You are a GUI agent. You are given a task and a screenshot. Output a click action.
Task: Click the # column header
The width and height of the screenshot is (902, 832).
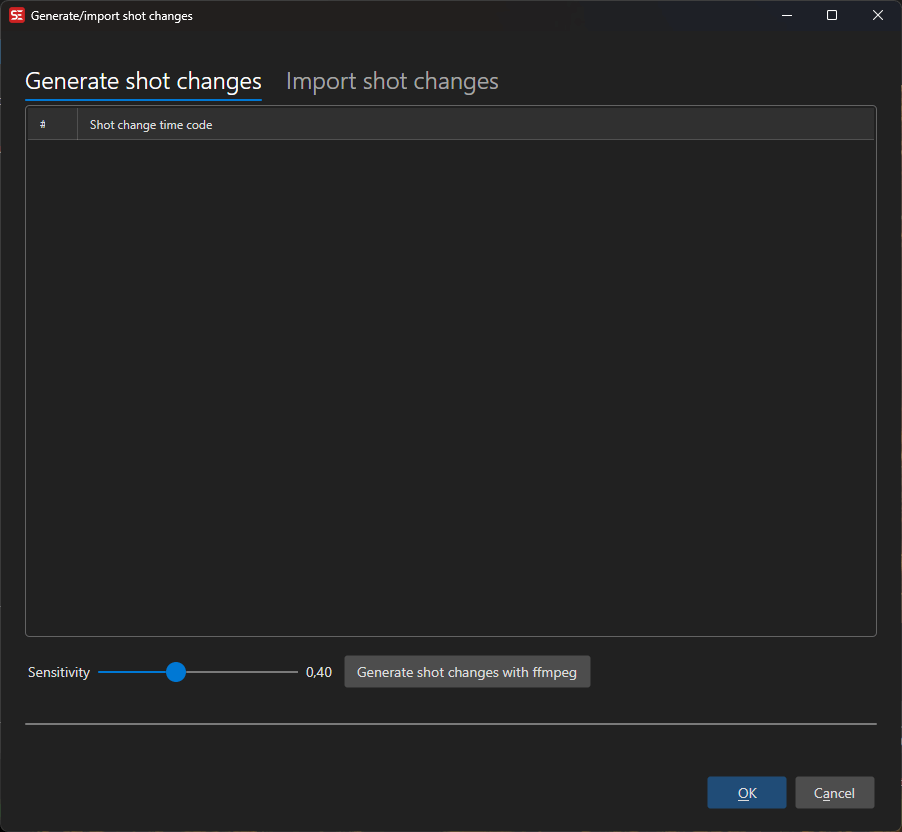43,125
